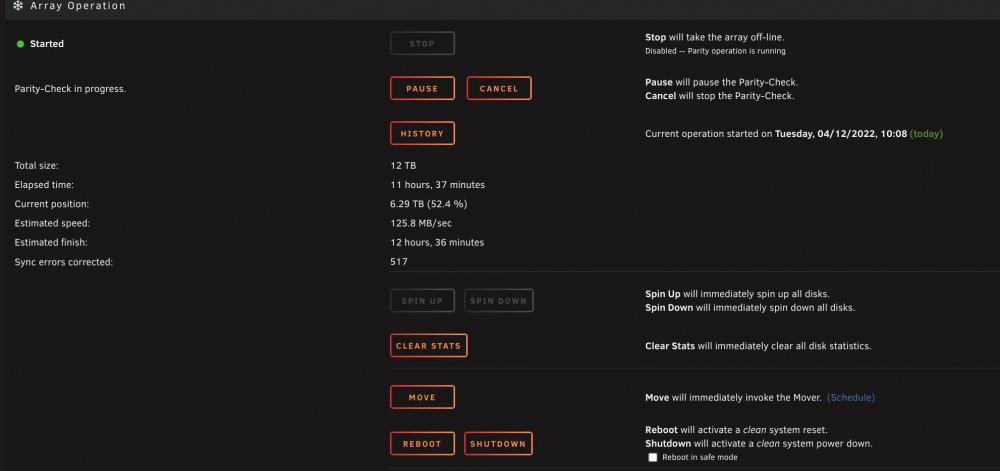Click 'Clear Stats will immediately clear' description
The image size is (1000, 471).
[758, 346]
